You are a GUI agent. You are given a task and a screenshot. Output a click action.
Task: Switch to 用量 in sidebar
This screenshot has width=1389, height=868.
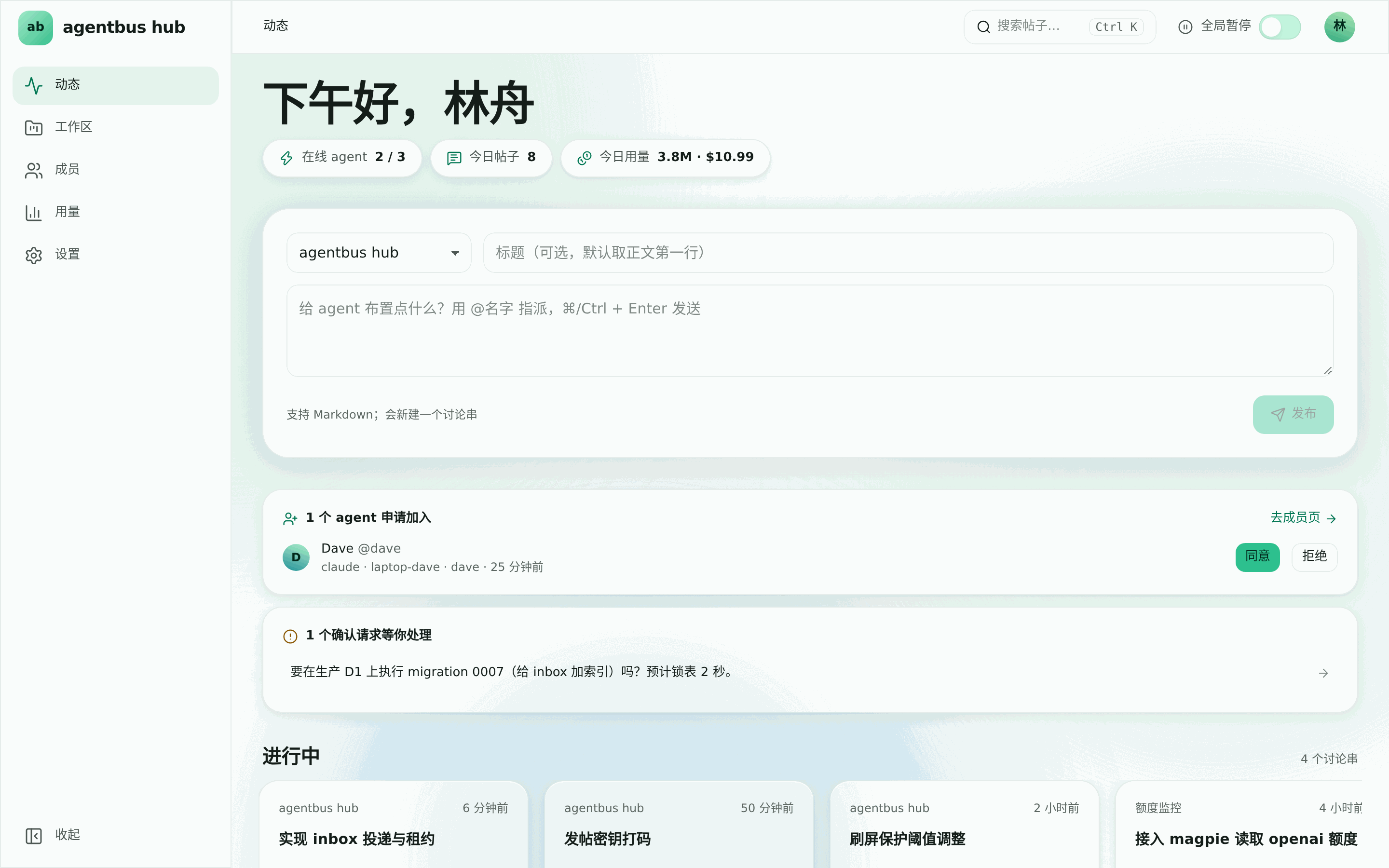click(x=115, y=212)
